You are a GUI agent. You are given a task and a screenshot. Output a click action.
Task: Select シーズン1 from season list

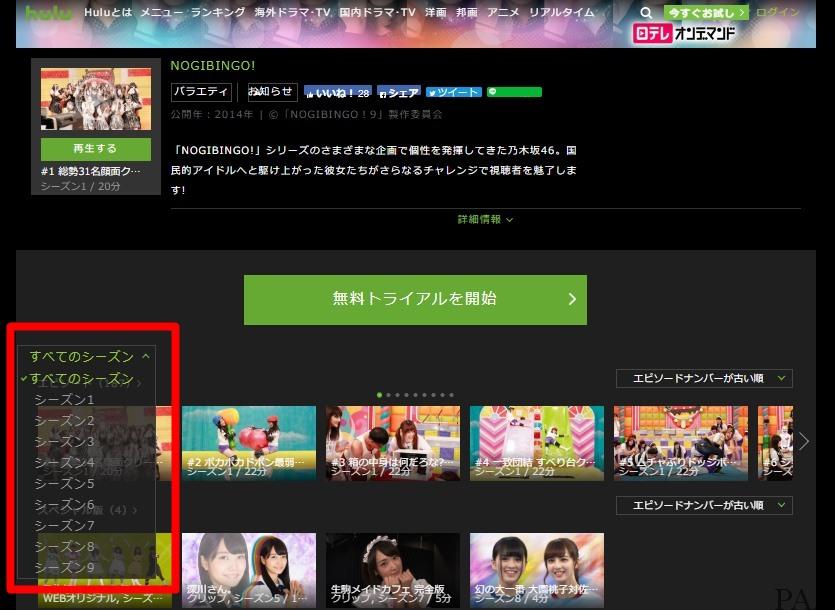(x=64, y=400)
